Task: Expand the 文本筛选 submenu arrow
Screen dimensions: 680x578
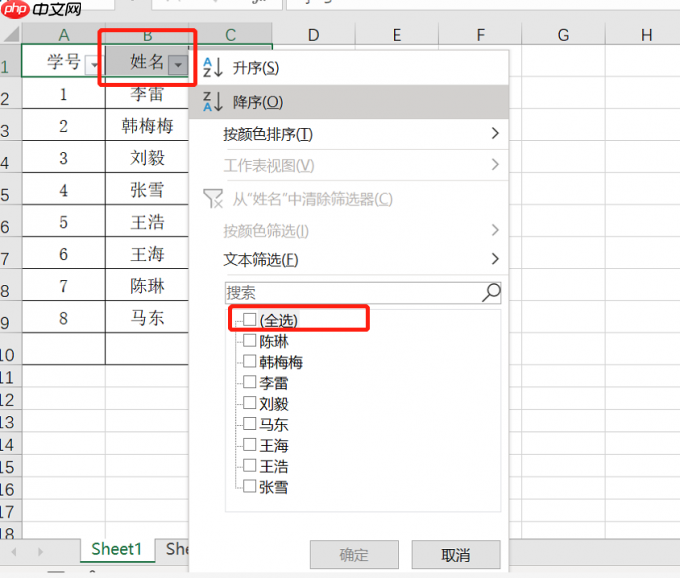Action: click(495, 259)
